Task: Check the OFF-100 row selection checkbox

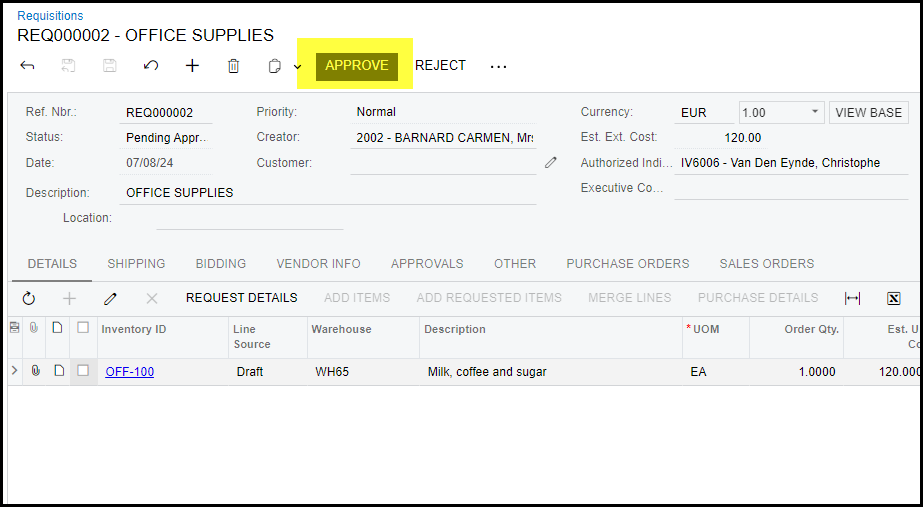Action: coord(83,371)
